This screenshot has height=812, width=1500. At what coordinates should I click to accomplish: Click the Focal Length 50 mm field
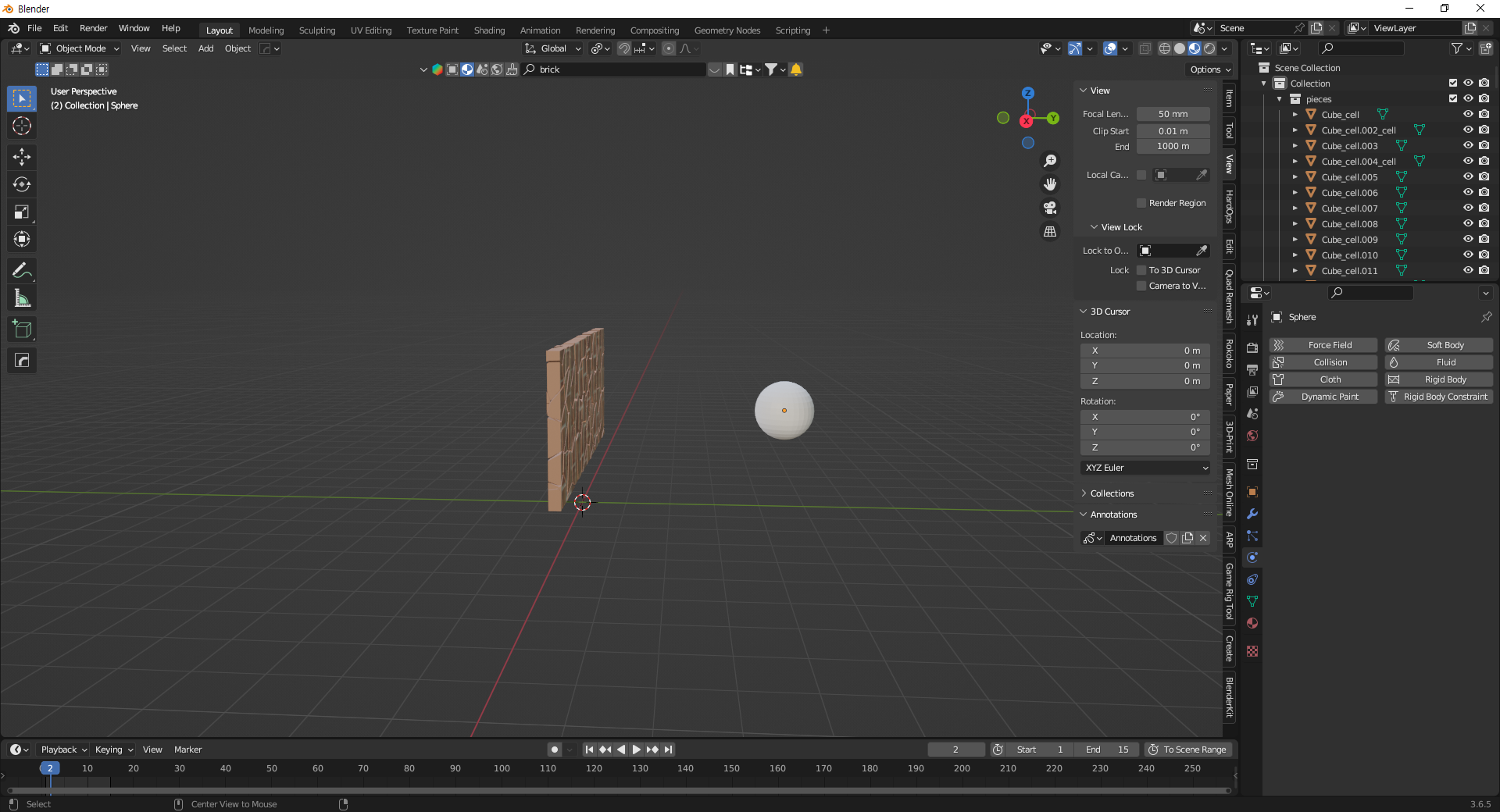(1173, 114)
